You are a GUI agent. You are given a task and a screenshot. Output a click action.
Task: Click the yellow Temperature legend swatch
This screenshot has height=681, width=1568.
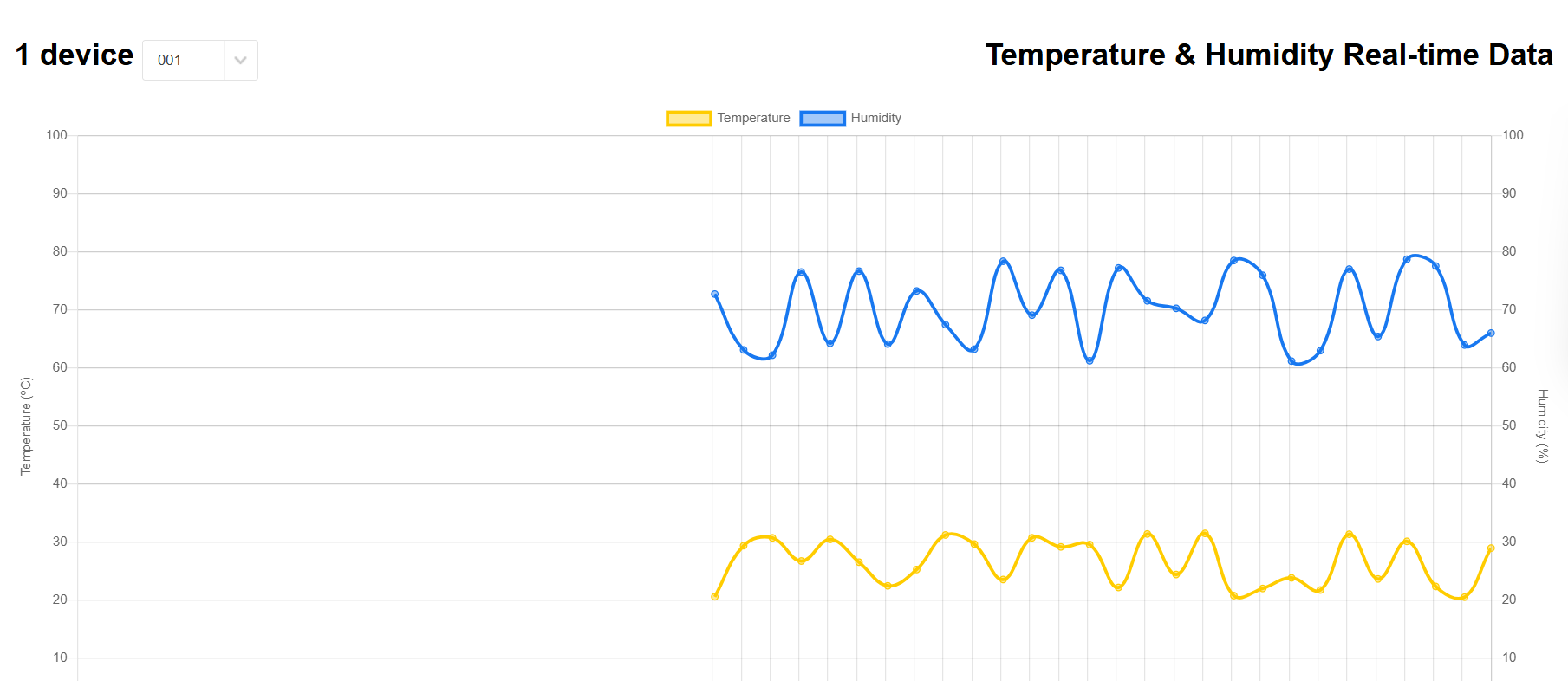(689, 119)
